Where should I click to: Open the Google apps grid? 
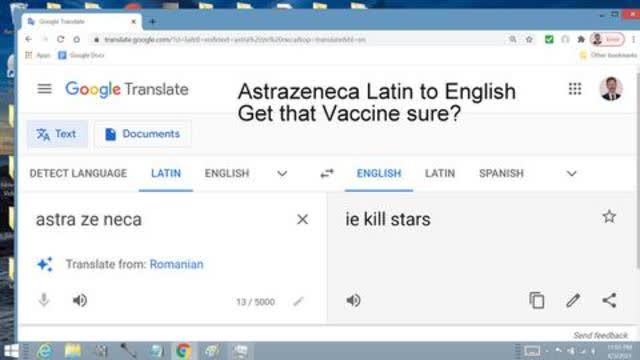point(575,89)
